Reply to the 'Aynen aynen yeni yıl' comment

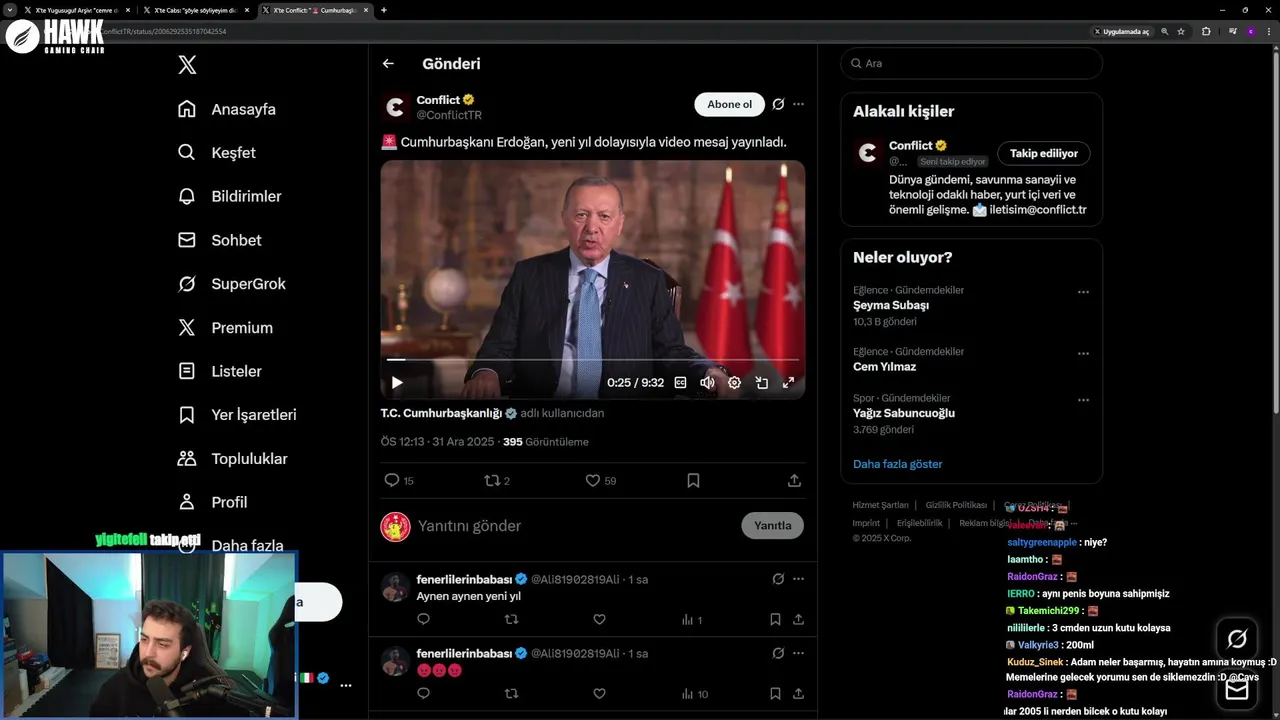pos(423,620)
